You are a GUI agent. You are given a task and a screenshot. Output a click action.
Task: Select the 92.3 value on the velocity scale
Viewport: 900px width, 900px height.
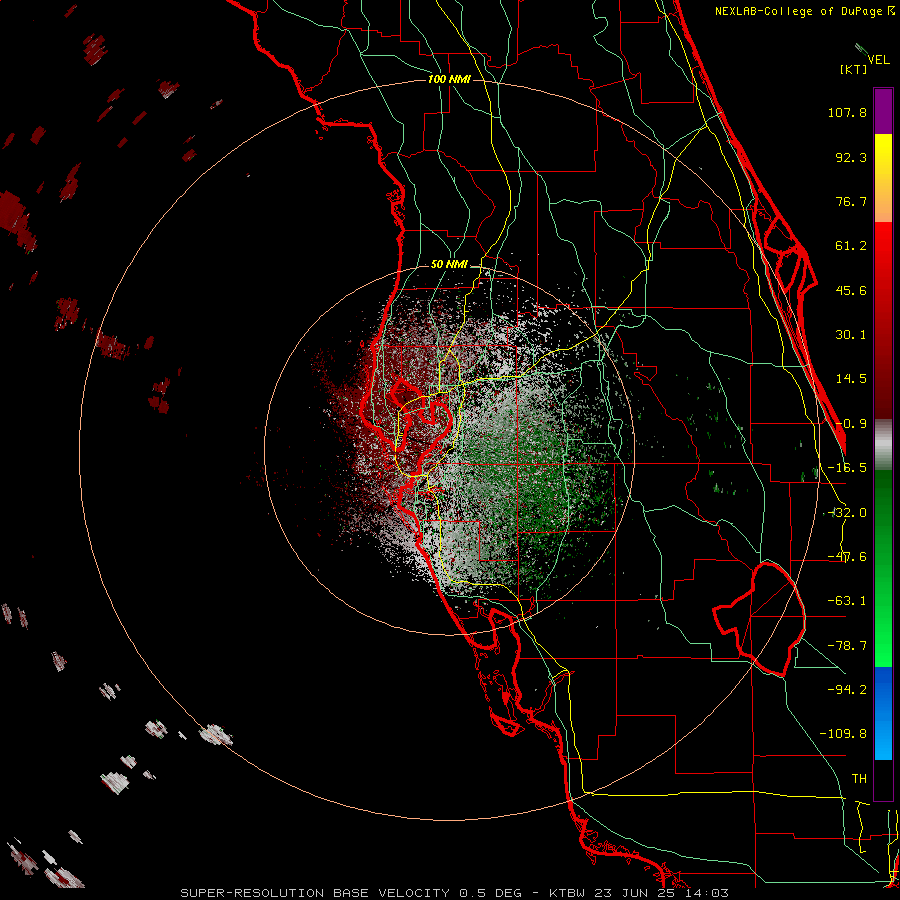point(851,157)
